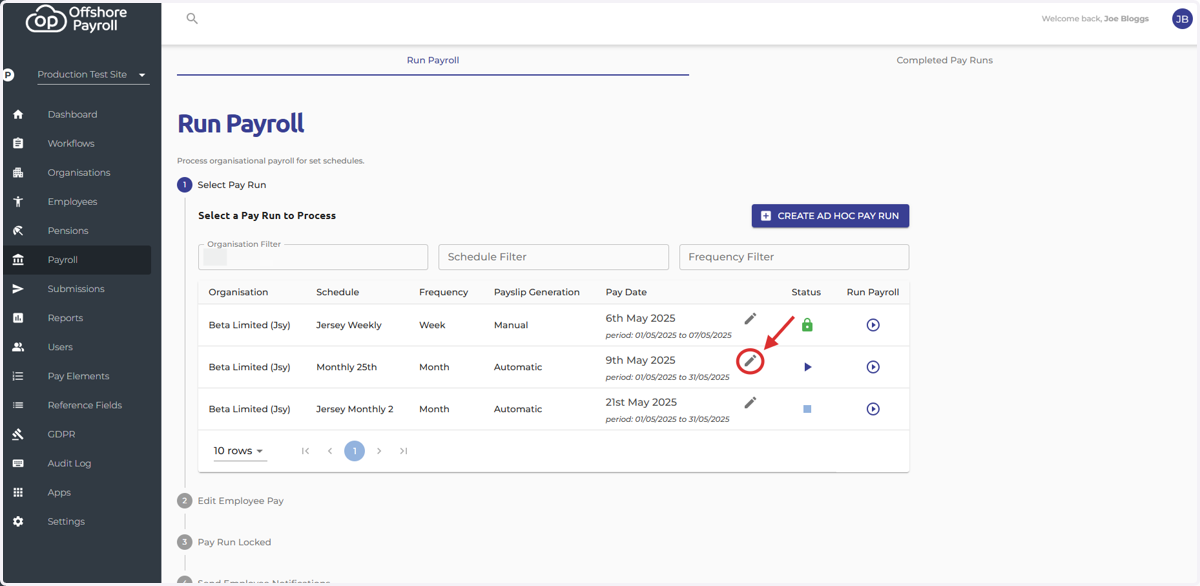The height and width of the screenshot is (586, 1200).
Task: Click the Week frequency cell
Action: click(432, 325)
